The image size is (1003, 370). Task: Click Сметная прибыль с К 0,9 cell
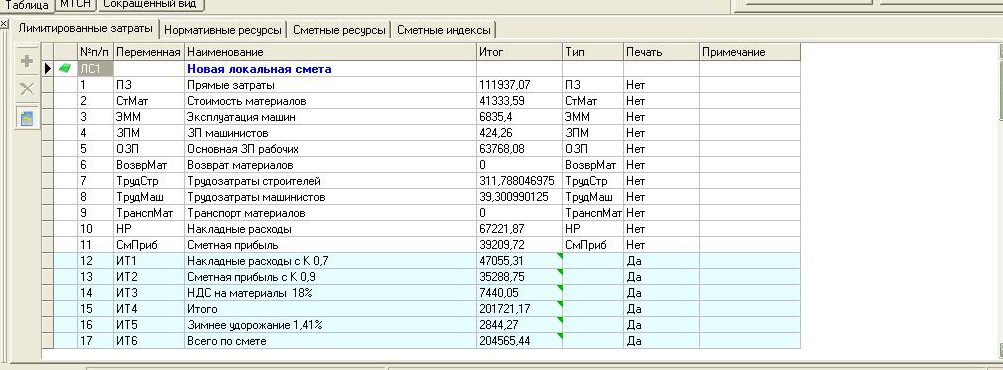click(x=330, y=277)
